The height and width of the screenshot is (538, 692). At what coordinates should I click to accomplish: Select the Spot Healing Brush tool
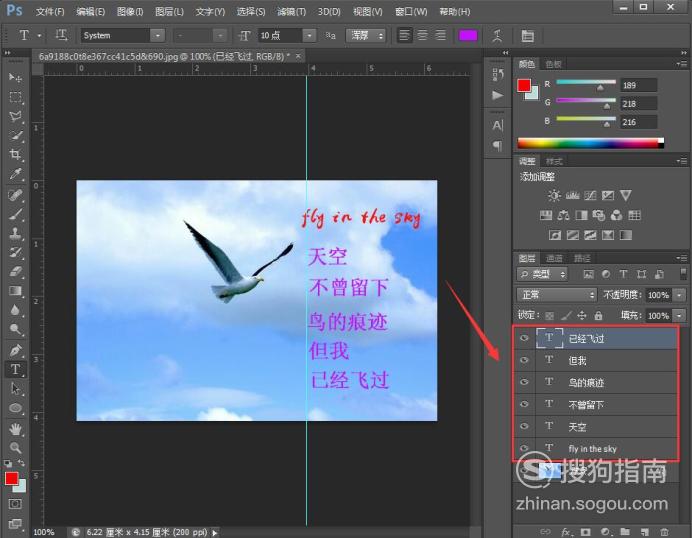point(15,195)
